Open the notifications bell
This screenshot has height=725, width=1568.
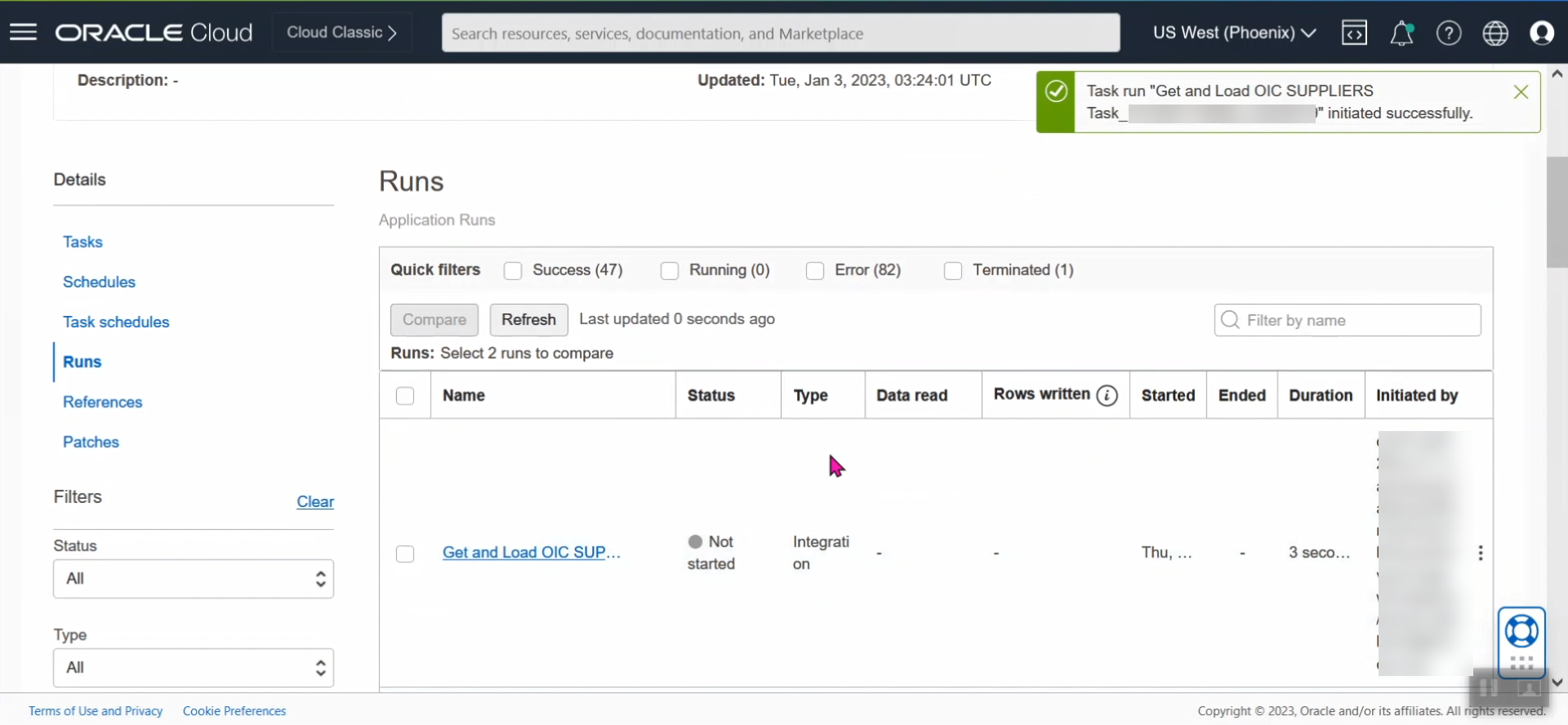pos(1401,33)
